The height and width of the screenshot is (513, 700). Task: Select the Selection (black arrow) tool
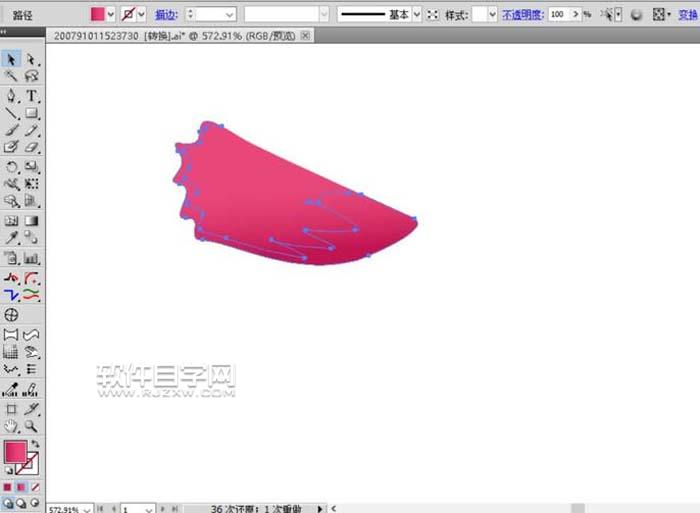point(11,59)
